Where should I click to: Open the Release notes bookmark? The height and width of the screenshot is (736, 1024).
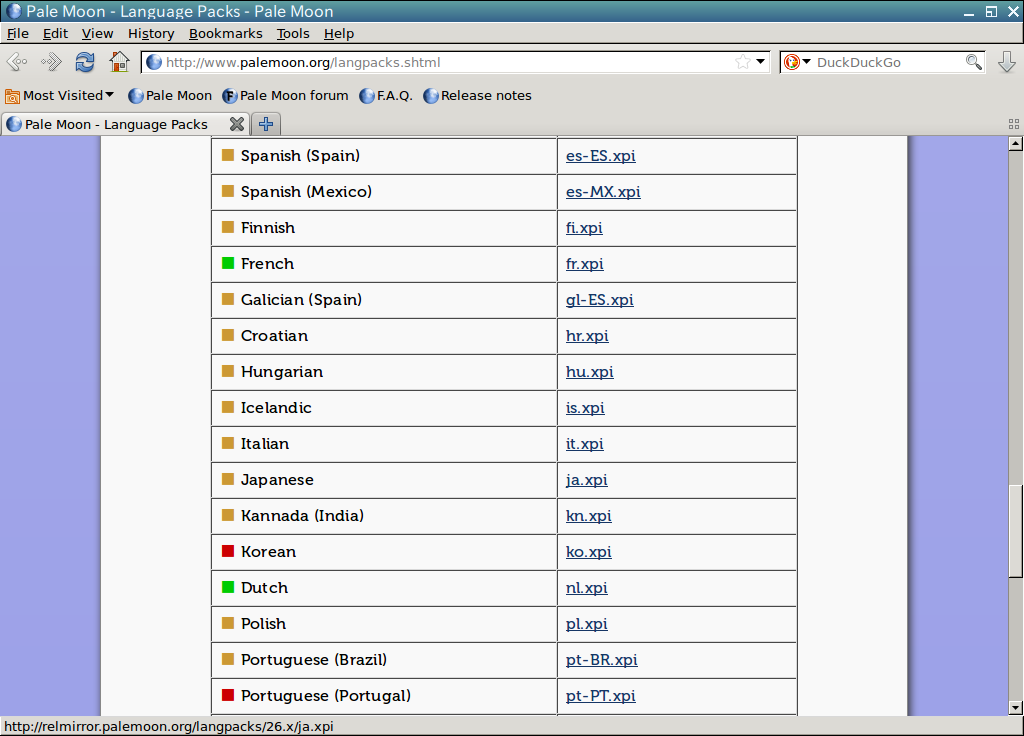477,96
